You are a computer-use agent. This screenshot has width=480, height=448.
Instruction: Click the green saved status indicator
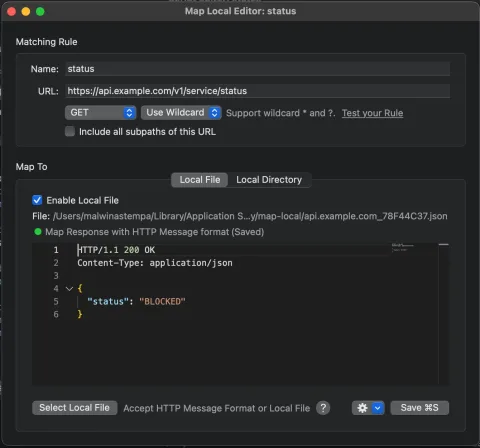(x=38, y=232)
